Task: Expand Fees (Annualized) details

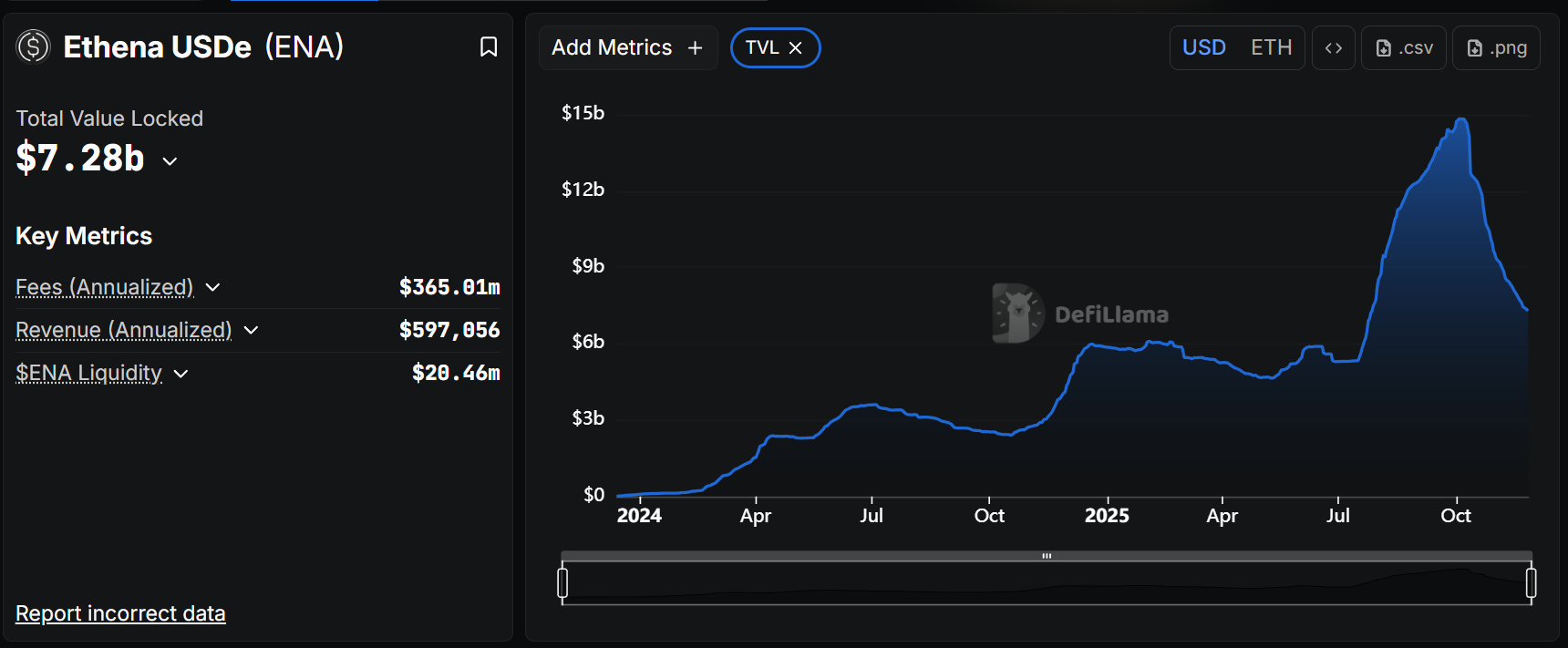Action: pyautogui.click(x=212, y=288)
